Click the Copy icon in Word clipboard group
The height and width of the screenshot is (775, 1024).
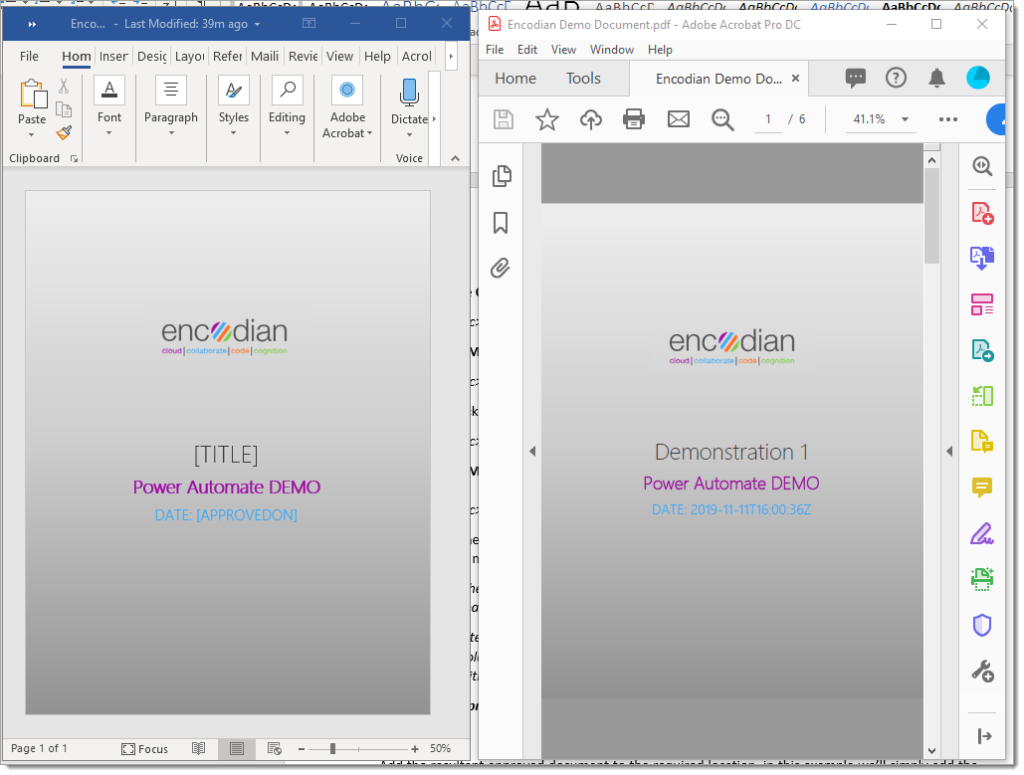tap(63, 109)
